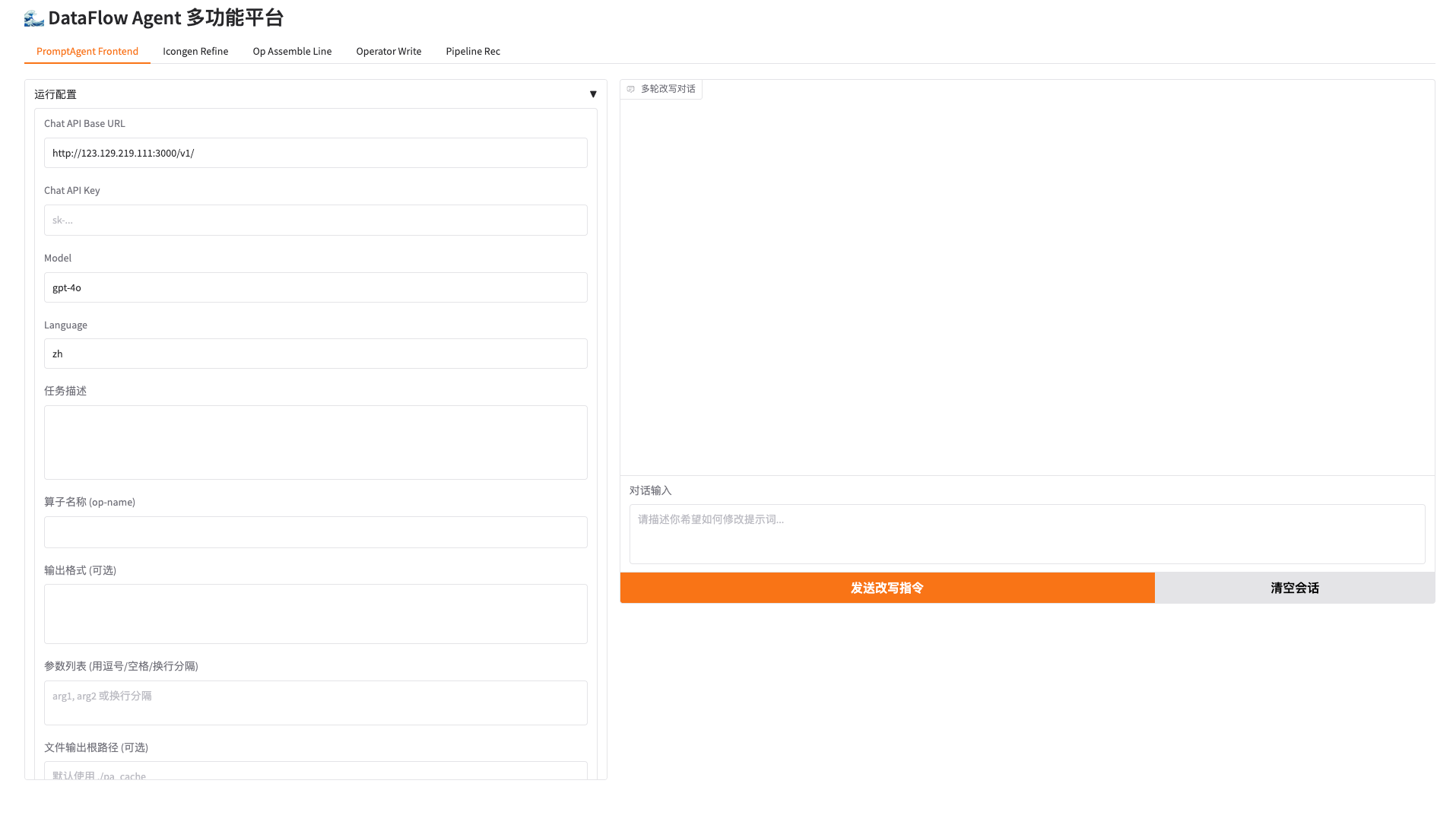Screen dimensions: 1456x828
Task: Open the PromptAgent Frontend tab
Action: click(87, 52)
